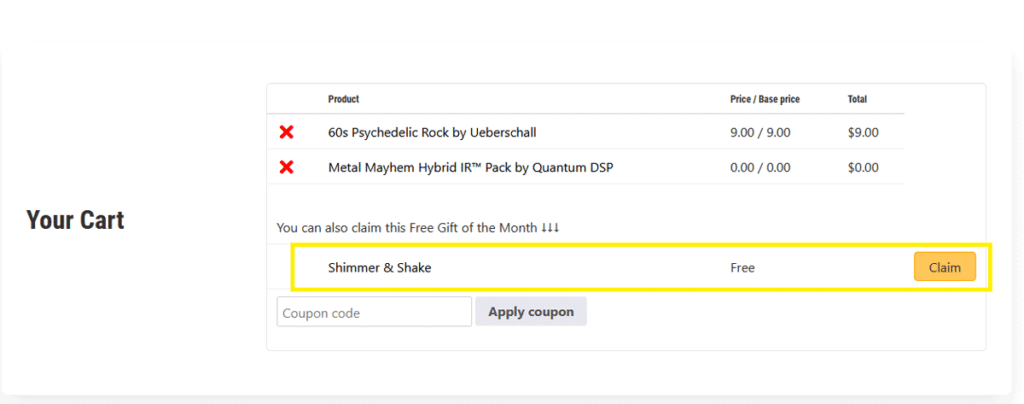This screenshot has height=404, width=1024.
Task: Click the Free price label
Action: click(x=743, y=268)
